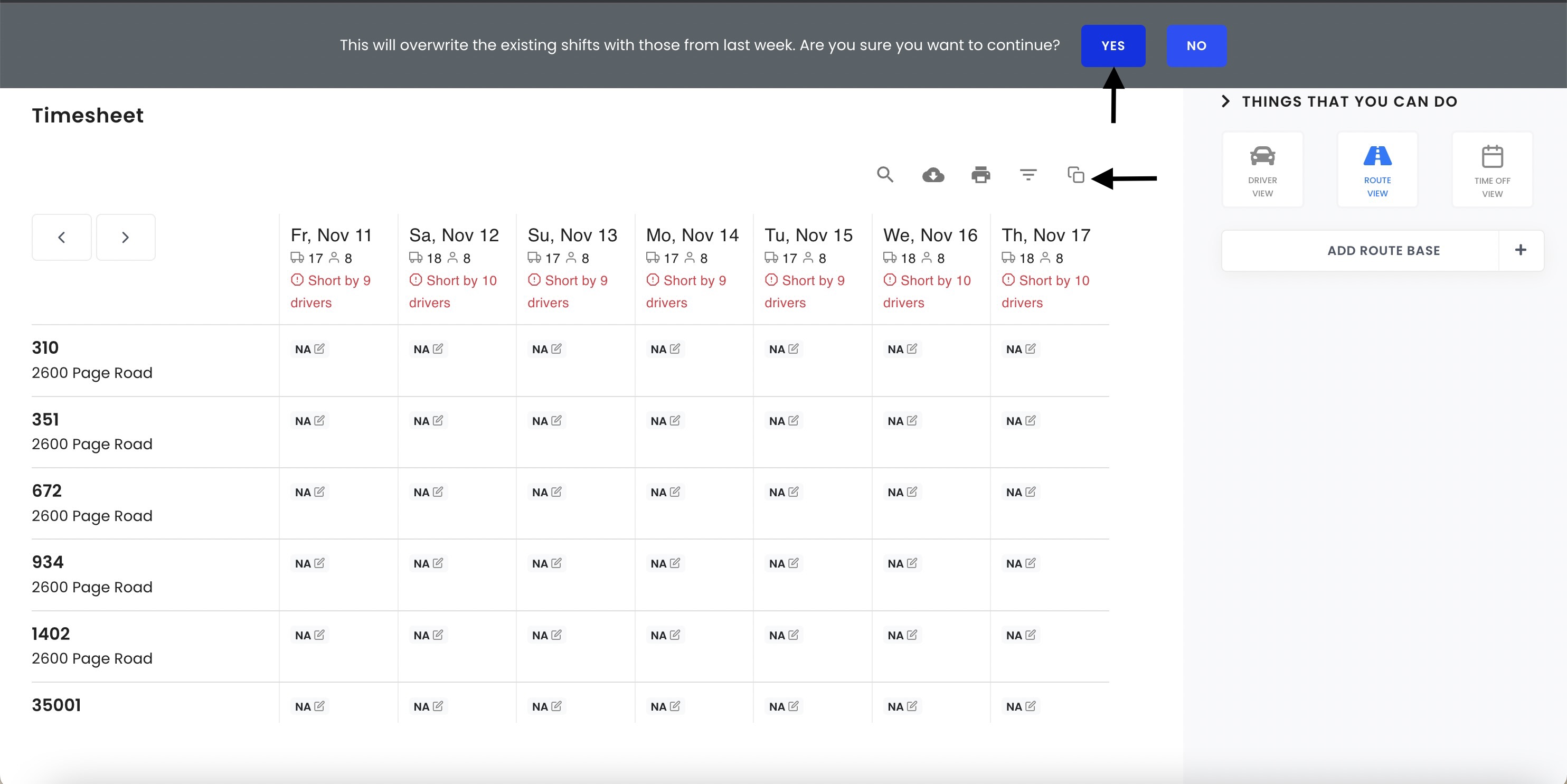Screen dimensions: 1567x784
Task: Switch to Driver View
Action: pos(1262,171)
